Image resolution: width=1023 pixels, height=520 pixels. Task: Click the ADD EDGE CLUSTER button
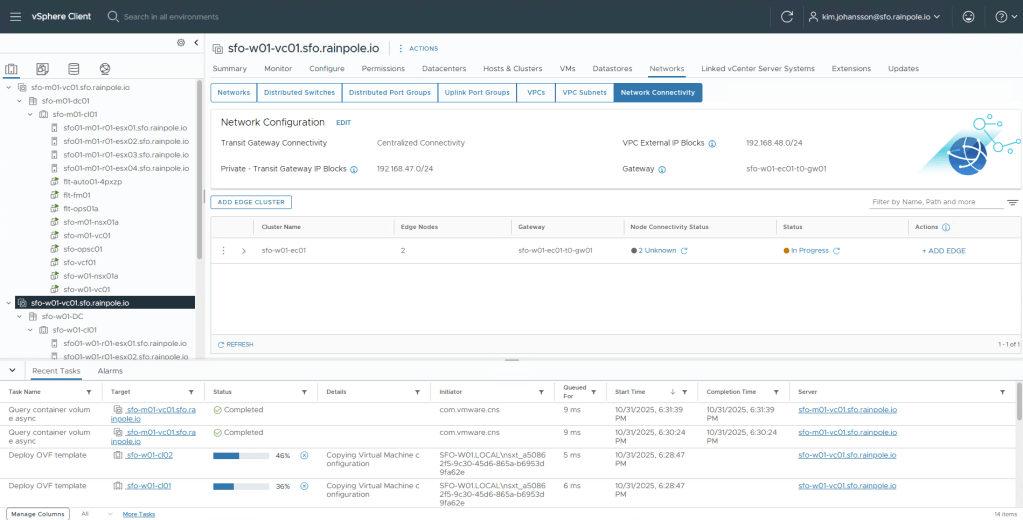tap(250, 202)
